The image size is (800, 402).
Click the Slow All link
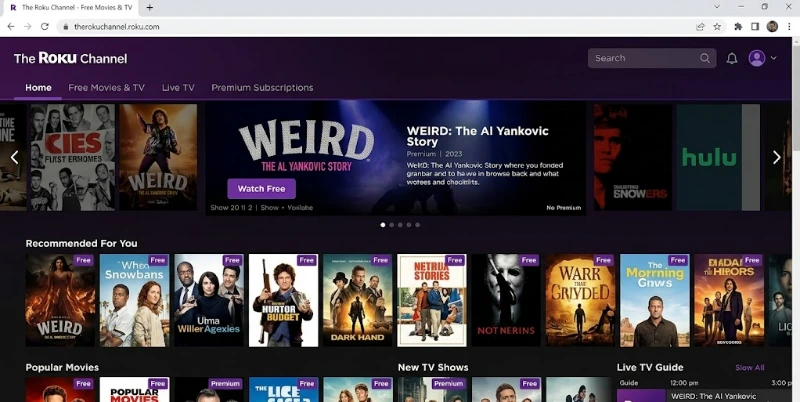[x=749, y=367]
